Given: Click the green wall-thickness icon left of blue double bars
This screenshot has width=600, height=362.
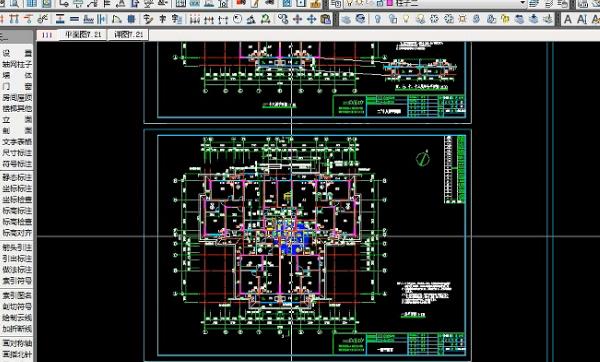Looking at the screenshot, I should tap(88, 19).
